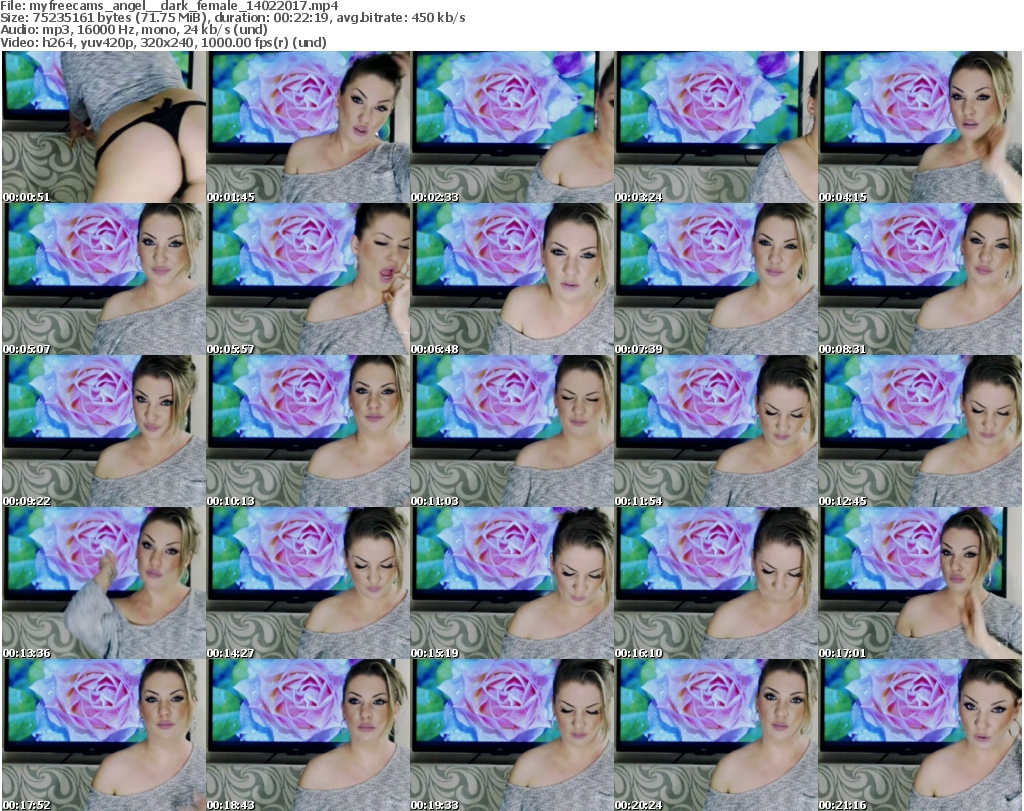Open the thumbnail stamped 00:18:43

(308, 735)
